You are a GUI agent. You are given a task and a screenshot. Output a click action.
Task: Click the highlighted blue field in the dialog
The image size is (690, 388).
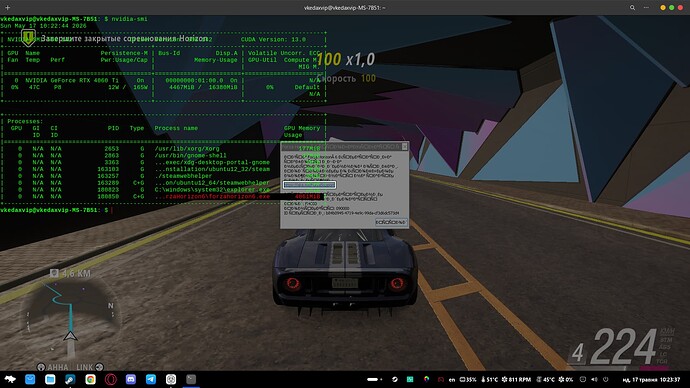point(309,185)
